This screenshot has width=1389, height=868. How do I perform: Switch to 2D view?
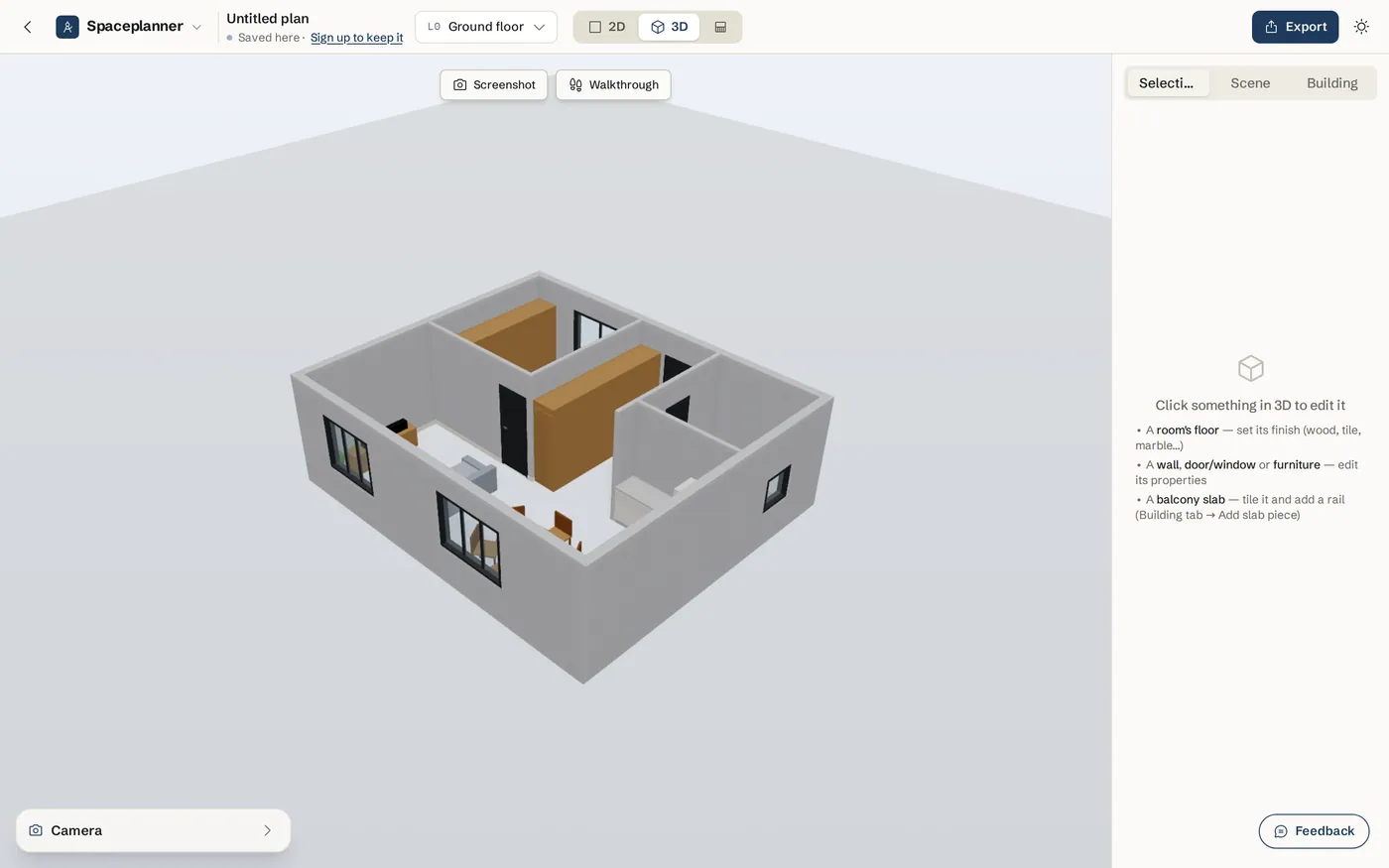[607, 27]
